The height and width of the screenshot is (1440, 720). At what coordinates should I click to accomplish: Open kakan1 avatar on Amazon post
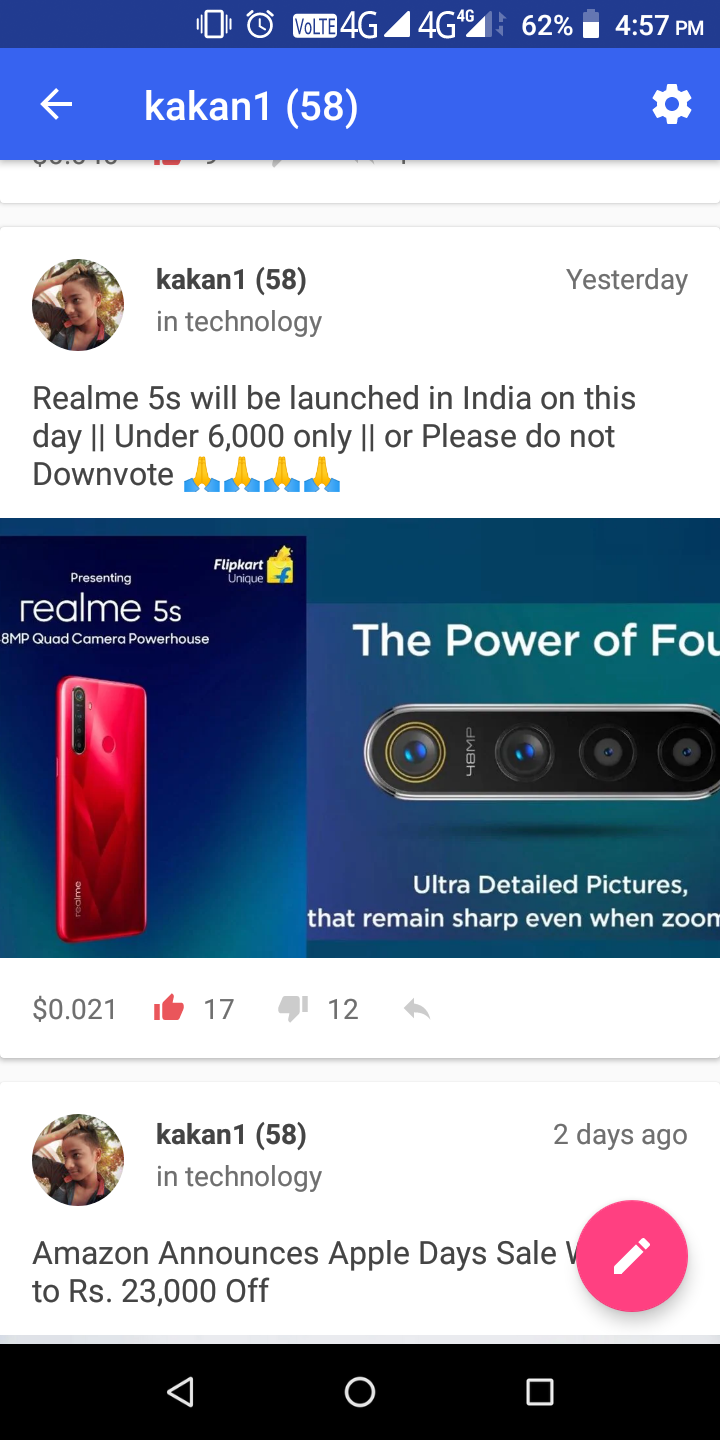point(78,1160)
